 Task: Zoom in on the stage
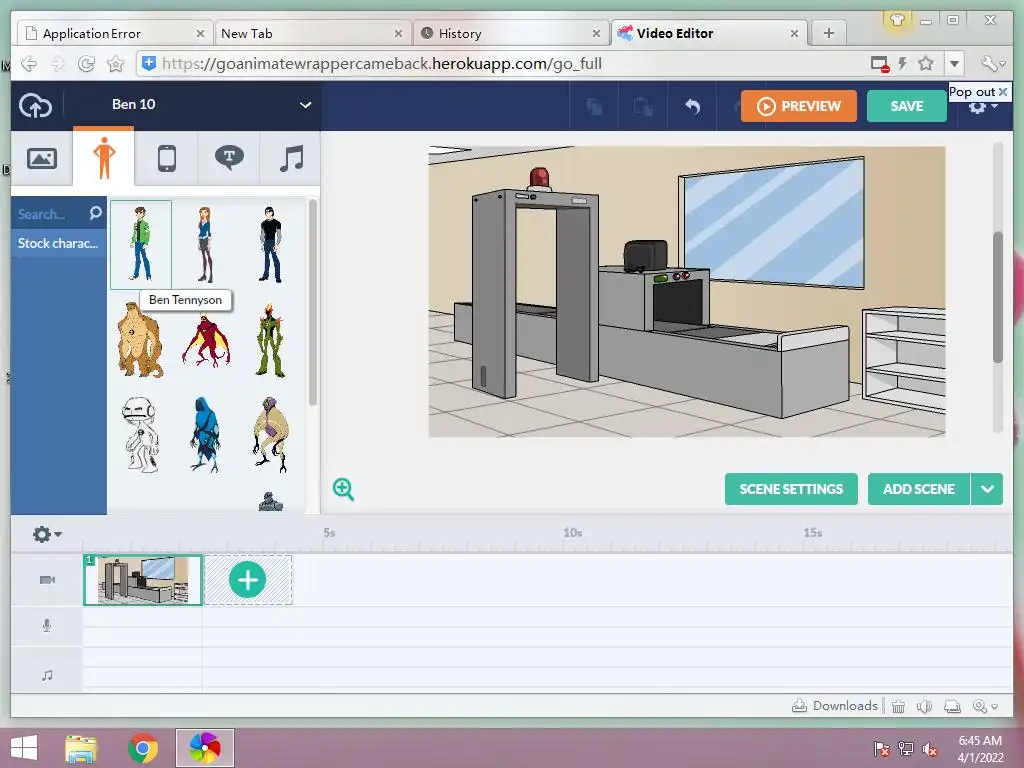(344, 489)
